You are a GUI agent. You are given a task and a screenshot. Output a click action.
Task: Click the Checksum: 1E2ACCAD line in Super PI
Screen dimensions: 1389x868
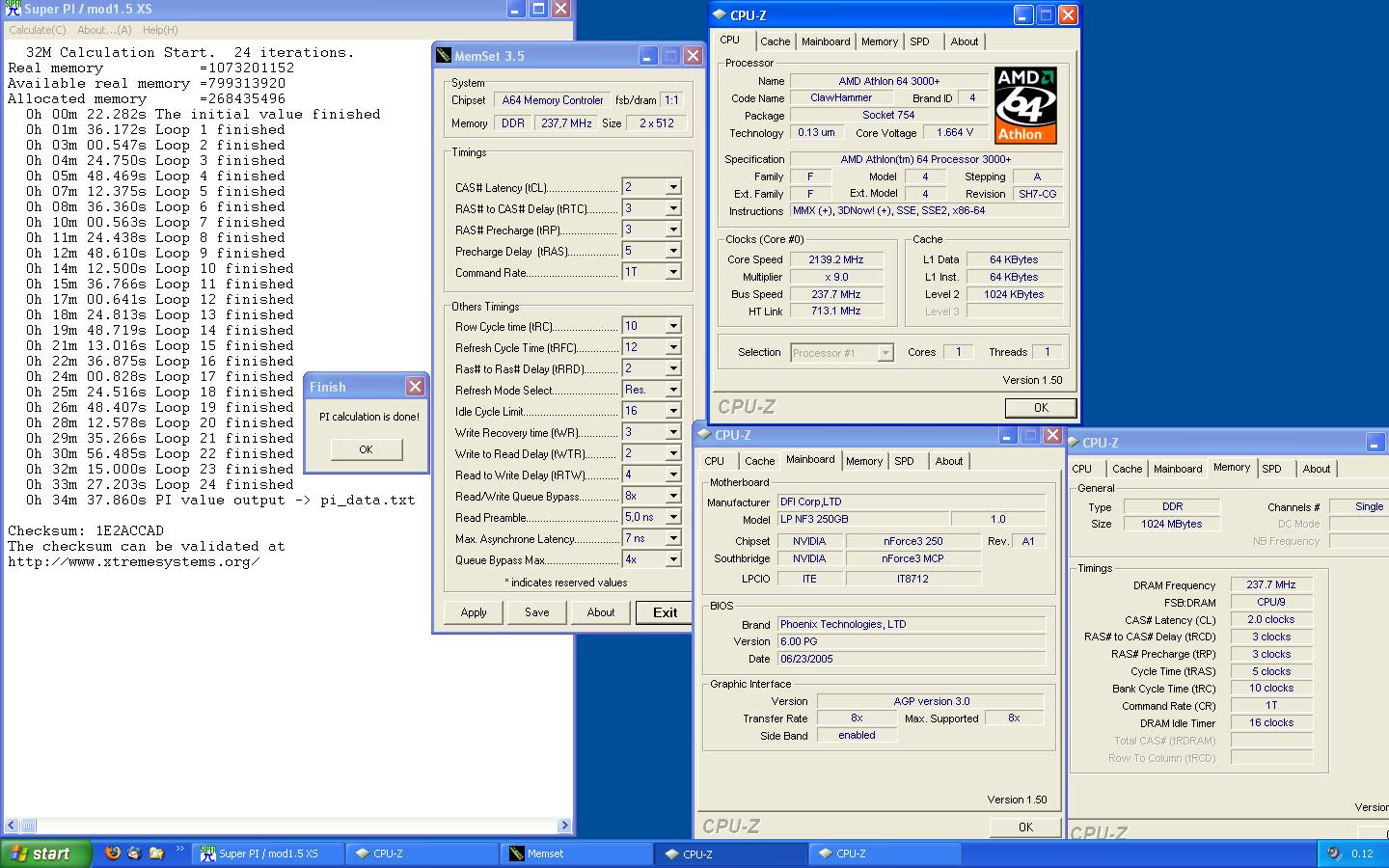[x=86, y=530]
